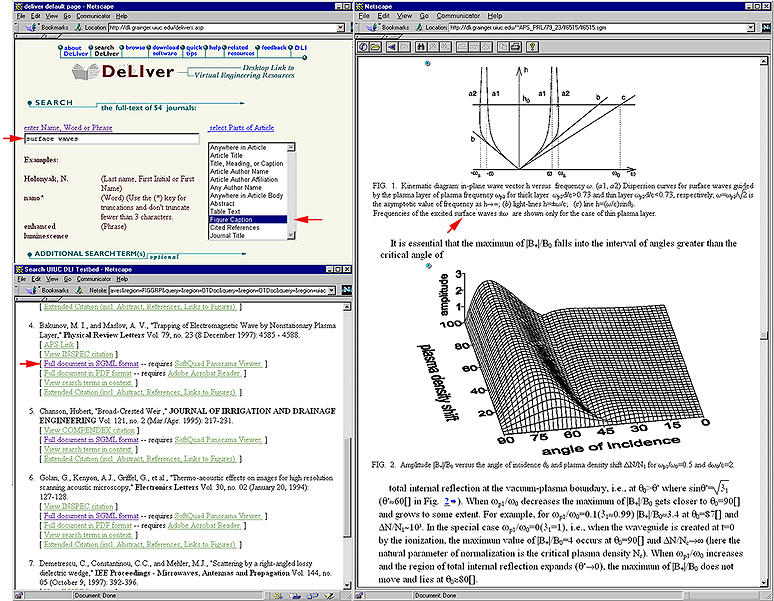The height and width of the screenshot is (601, 774).
Task: Click the search field containing 'surface waves'
Action: point(112,139)
